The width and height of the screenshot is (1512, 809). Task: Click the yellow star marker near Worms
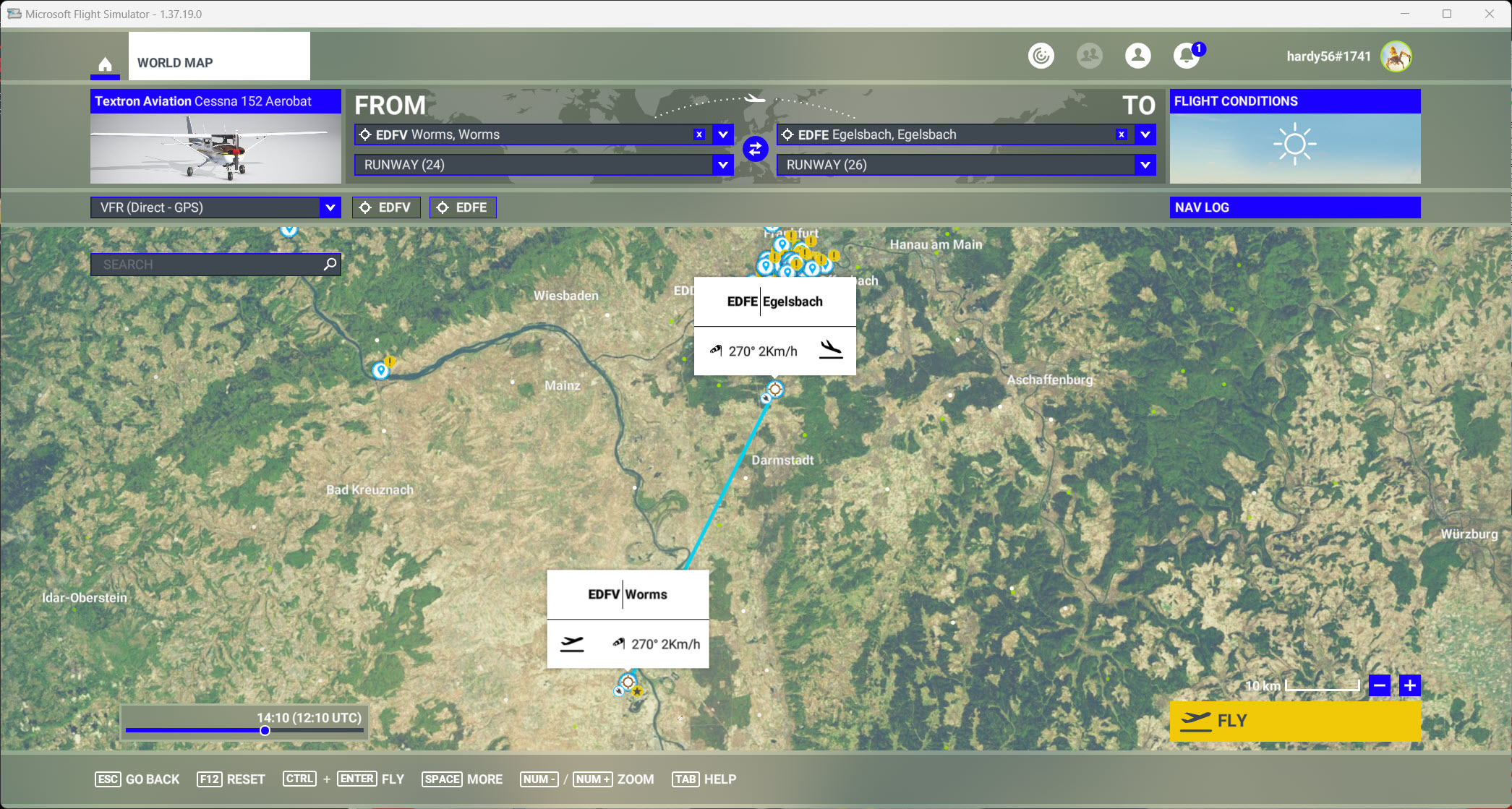click(637, 692)
